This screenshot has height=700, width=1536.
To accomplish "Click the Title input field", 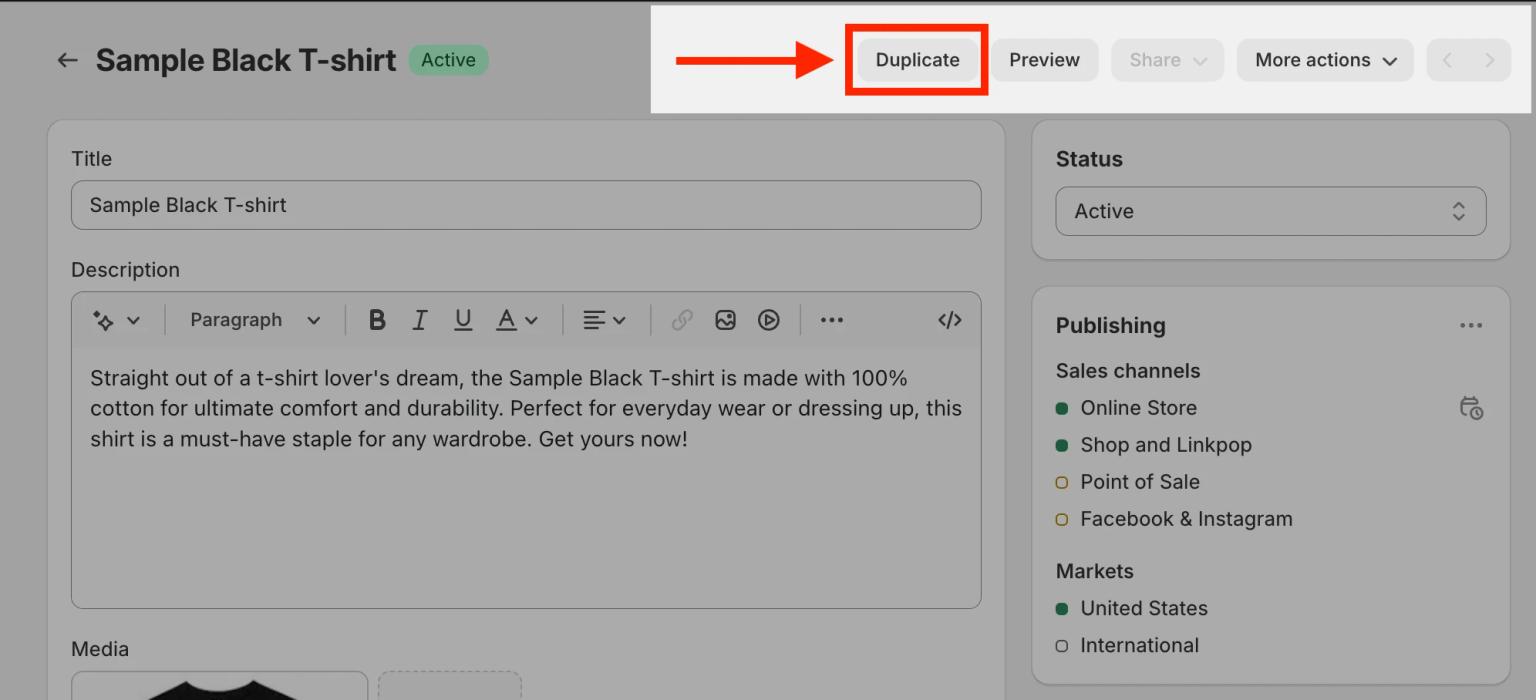I will pos(526,205).
